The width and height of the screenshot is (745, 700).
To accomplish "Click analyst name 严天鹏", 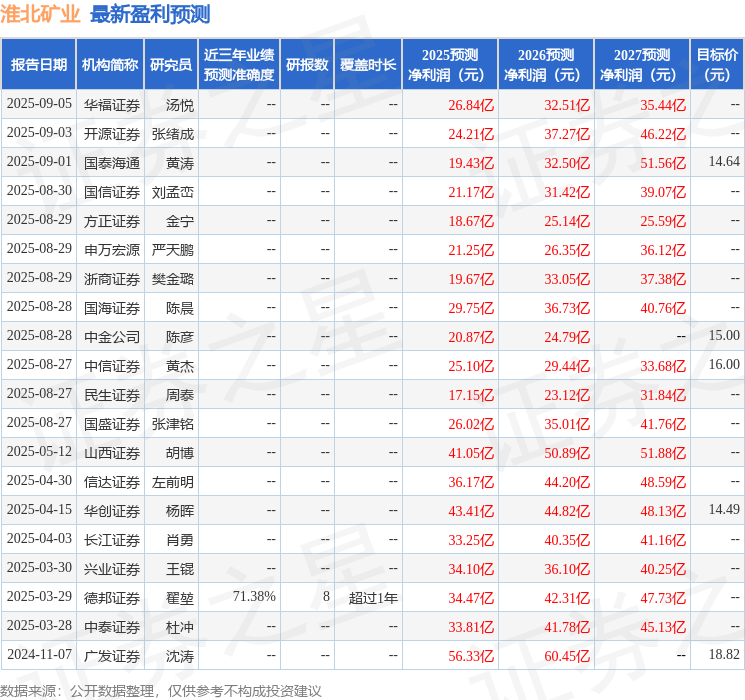I will click(x=173, y=250).
